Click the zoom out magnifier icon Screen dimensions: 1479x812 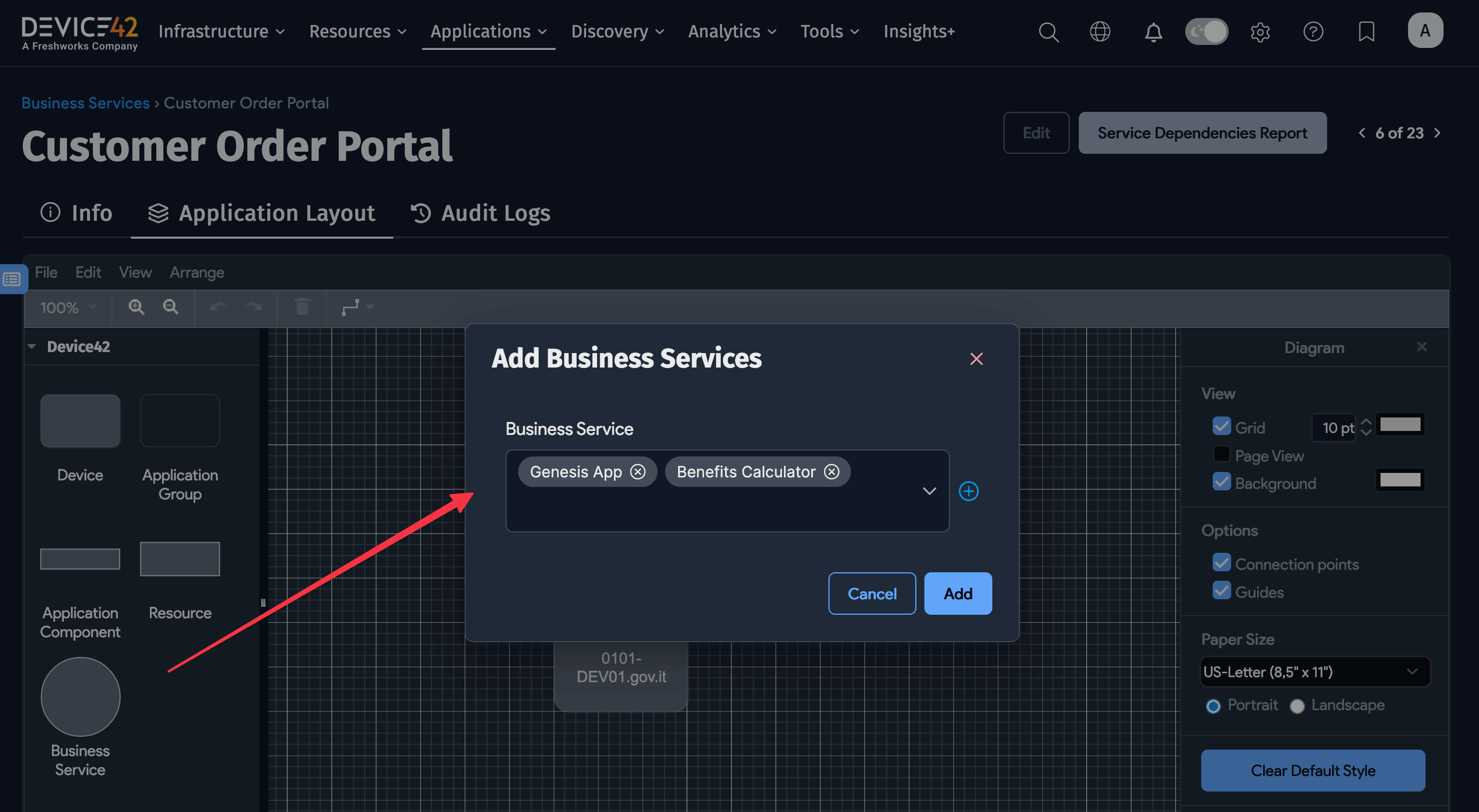tap(170, 308)
